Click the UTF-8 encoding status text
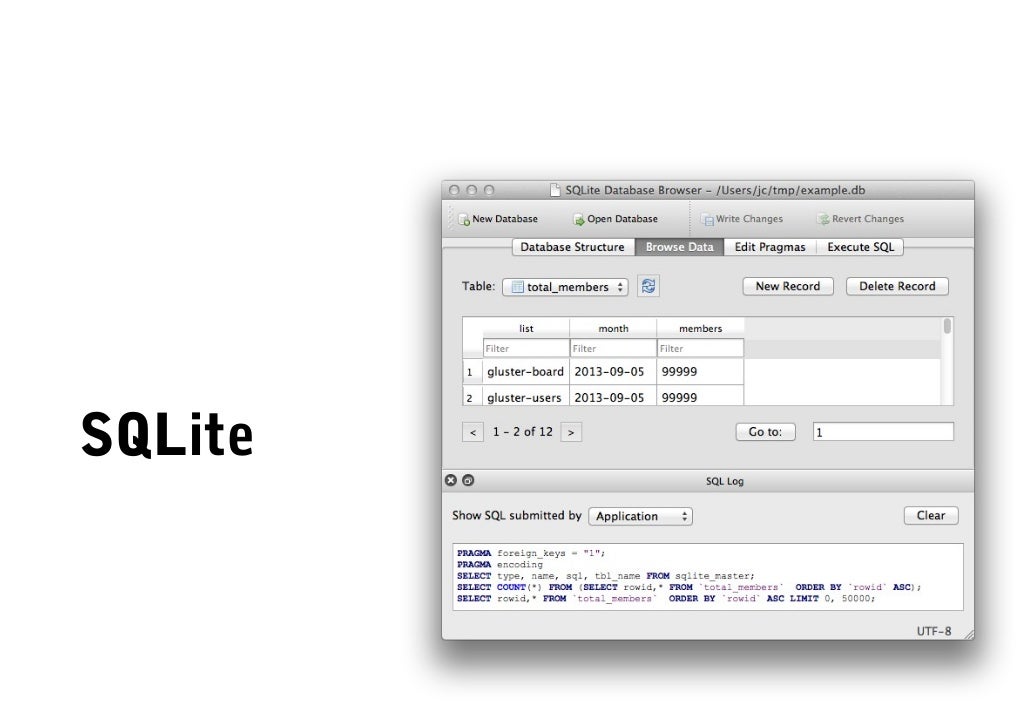Image resolution: width=1024 pixels, height=709 pixels. (x=933, y=631)
